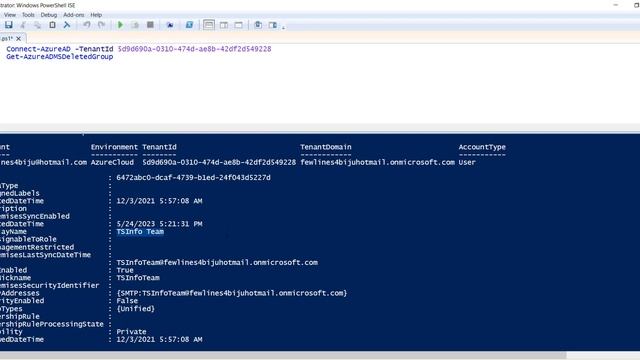Click the {SMTP:TSInfoTeam@...} proxy address value
The height and width of the screenshot is (360, 640).
pyautogui.click(x=232, y=293)
